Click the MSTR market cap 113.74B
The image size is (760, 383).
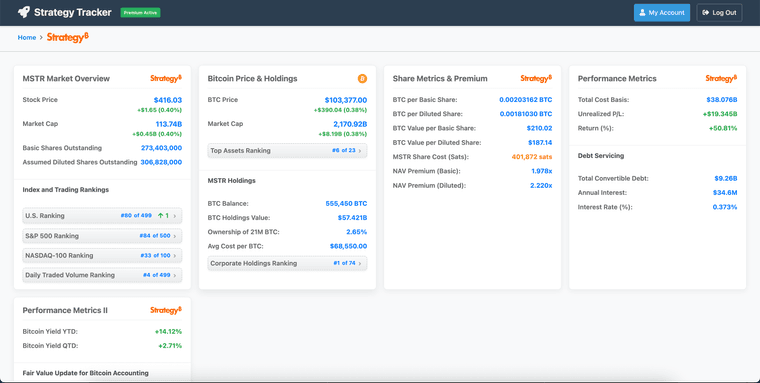point(169,124)
